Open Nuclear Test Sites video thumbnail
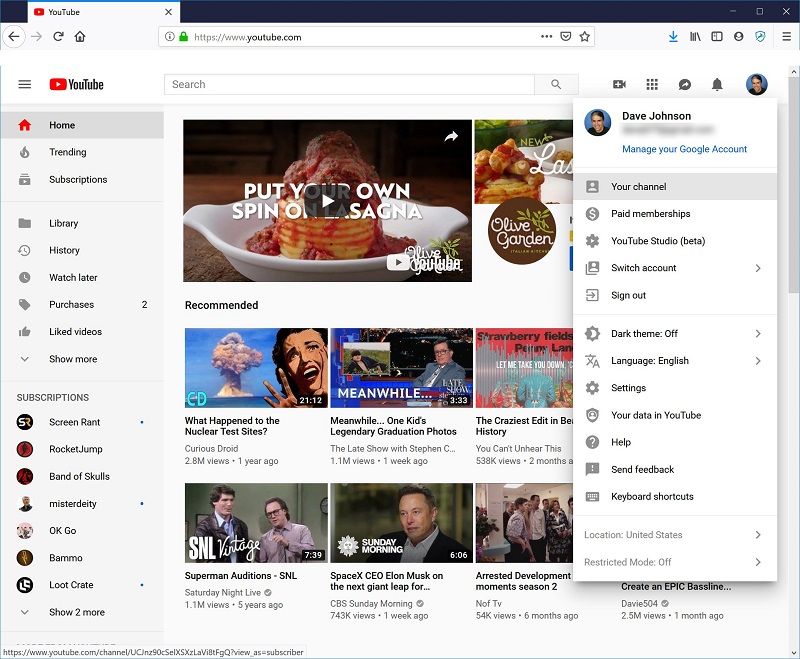This screenshot has height=659, width=800. tap(256, 368)
